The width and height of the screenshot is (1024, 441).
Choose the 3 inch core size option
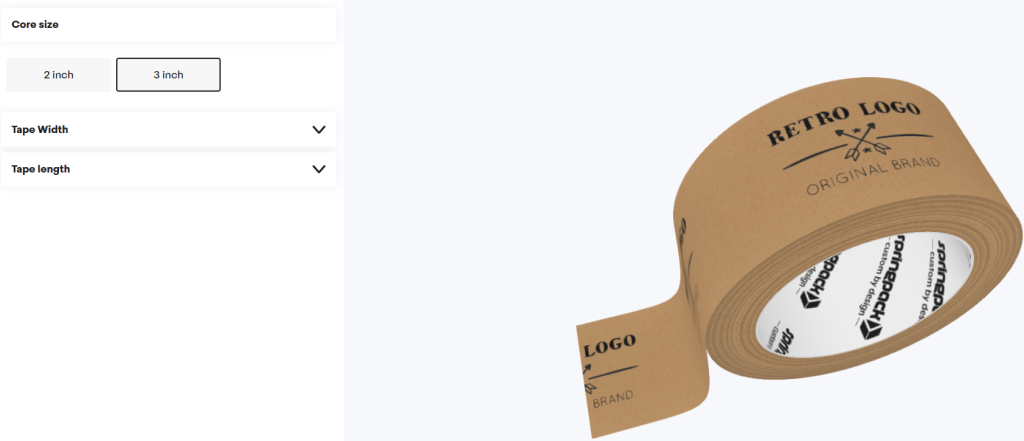168,74
